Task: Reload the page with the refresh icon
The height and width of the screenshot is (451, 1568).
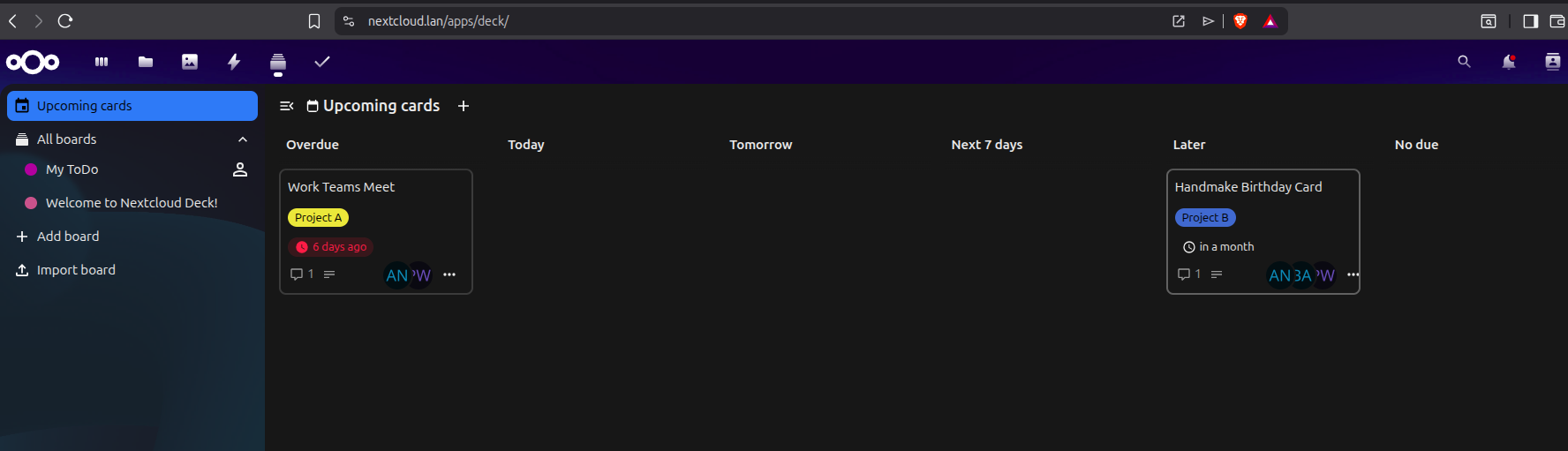Action: pyautogui.click(x=65, y=21)
